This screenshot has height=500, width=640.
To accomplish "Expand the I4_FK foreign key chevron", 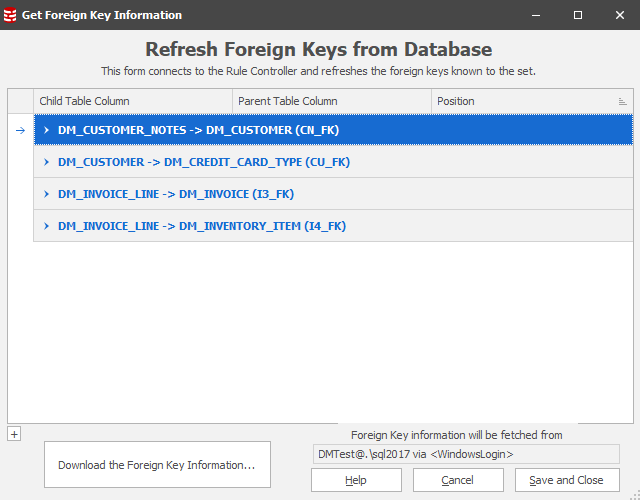I will coord(46,226).
